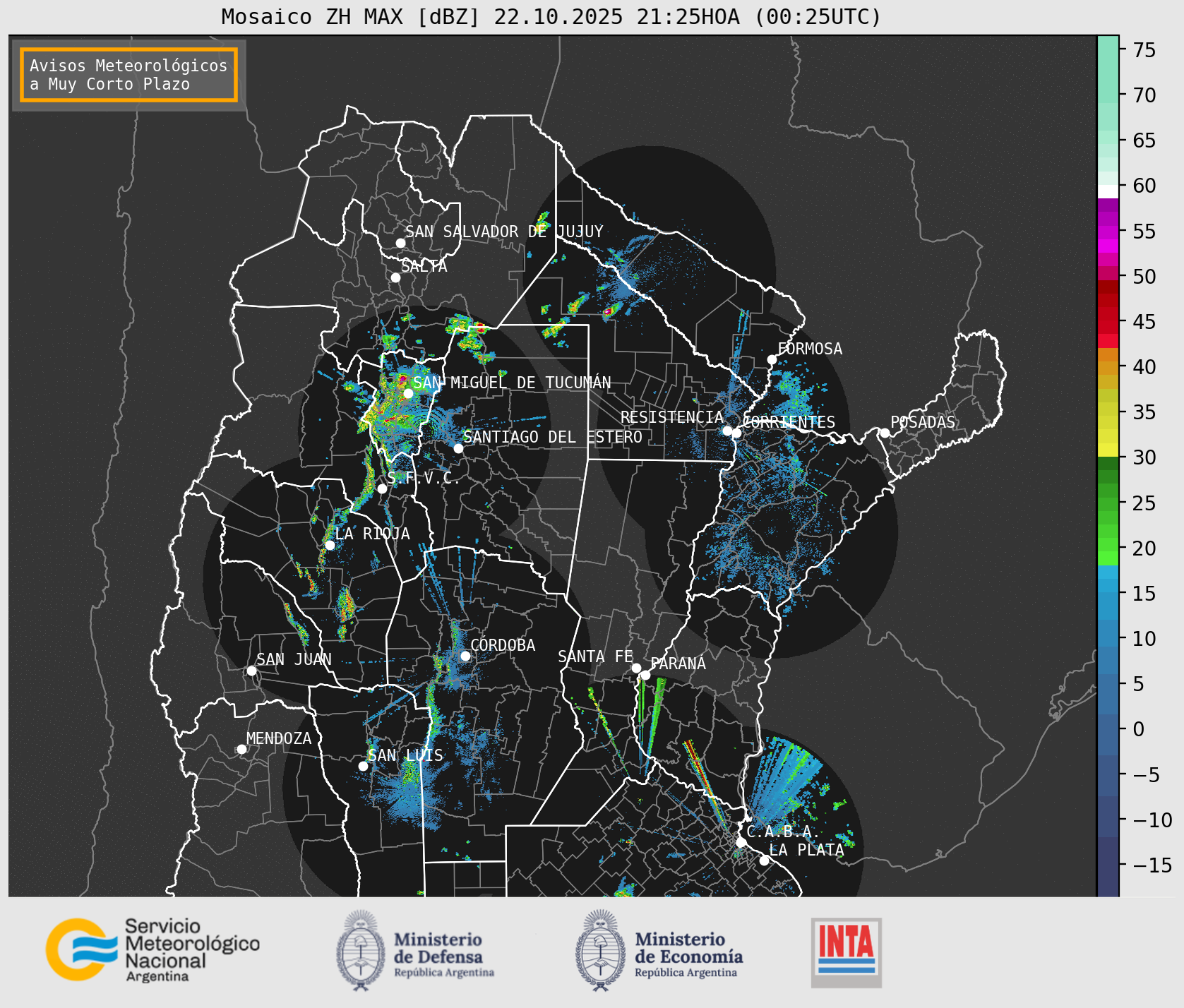Select the Córdoba city dot
The image size is (1184, 1008).
(x=465, y=656)
